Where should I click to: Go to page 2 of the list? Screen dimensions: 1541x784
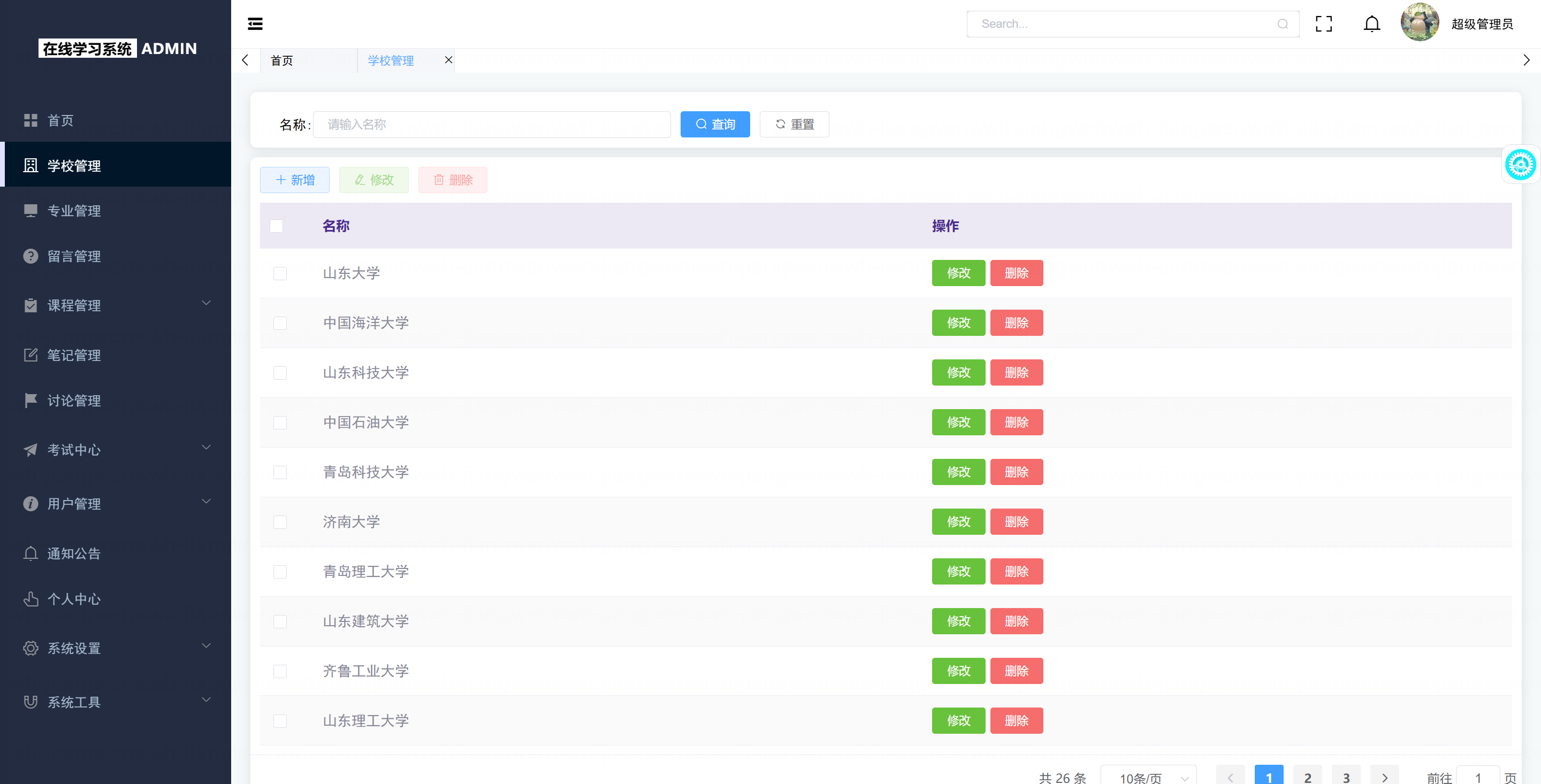pos(1307,777)
